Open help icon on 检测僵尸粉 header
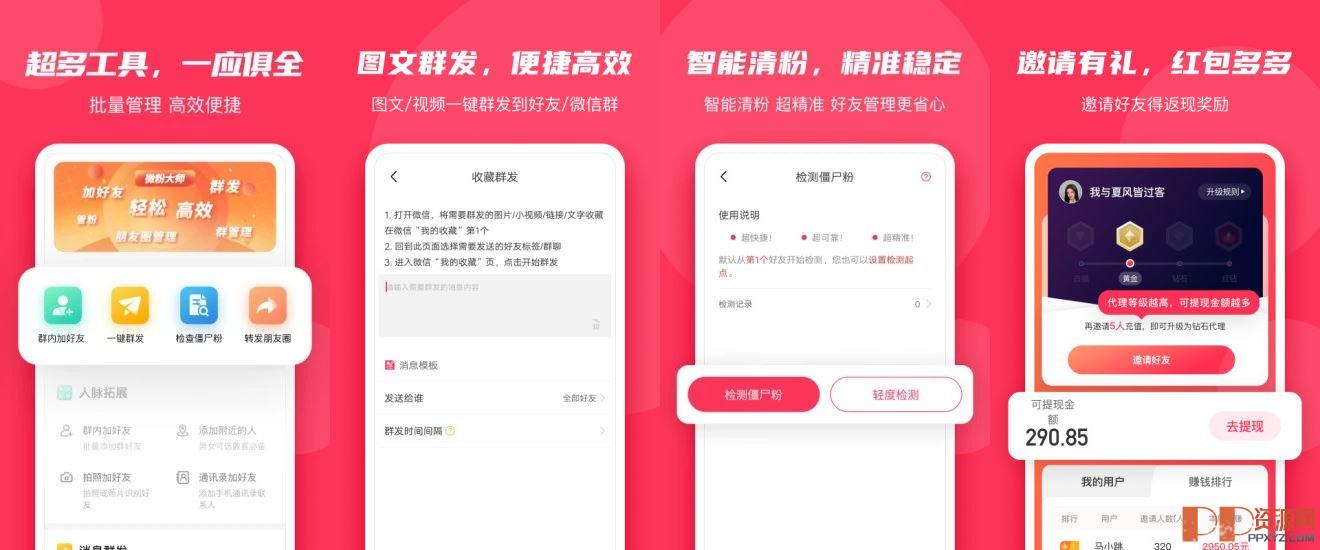Viewport: 1320px width, 550px height. 926,176
